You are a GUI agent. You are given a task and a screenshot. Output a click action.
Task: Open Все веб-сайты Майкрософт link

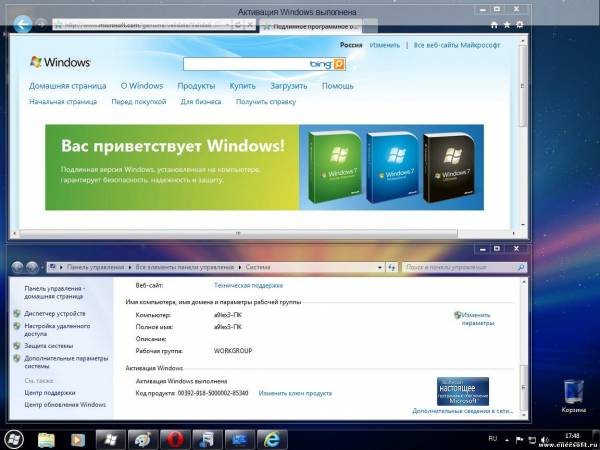457,45
